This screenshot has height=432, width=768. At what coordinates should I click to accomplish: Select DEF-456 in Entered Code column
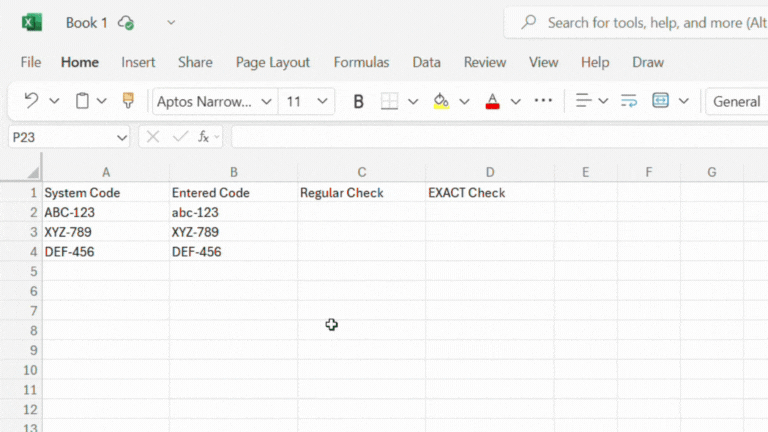pos(234,252)
